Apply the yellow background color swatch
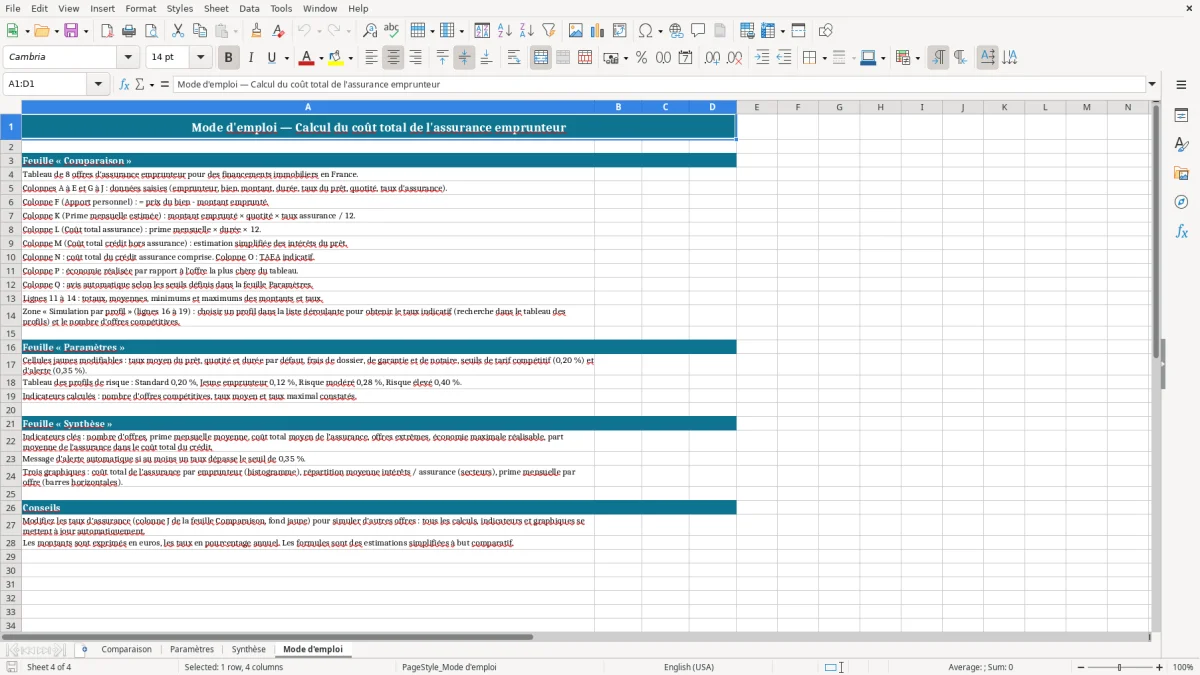1200x675 pixels. coord(336,58)
